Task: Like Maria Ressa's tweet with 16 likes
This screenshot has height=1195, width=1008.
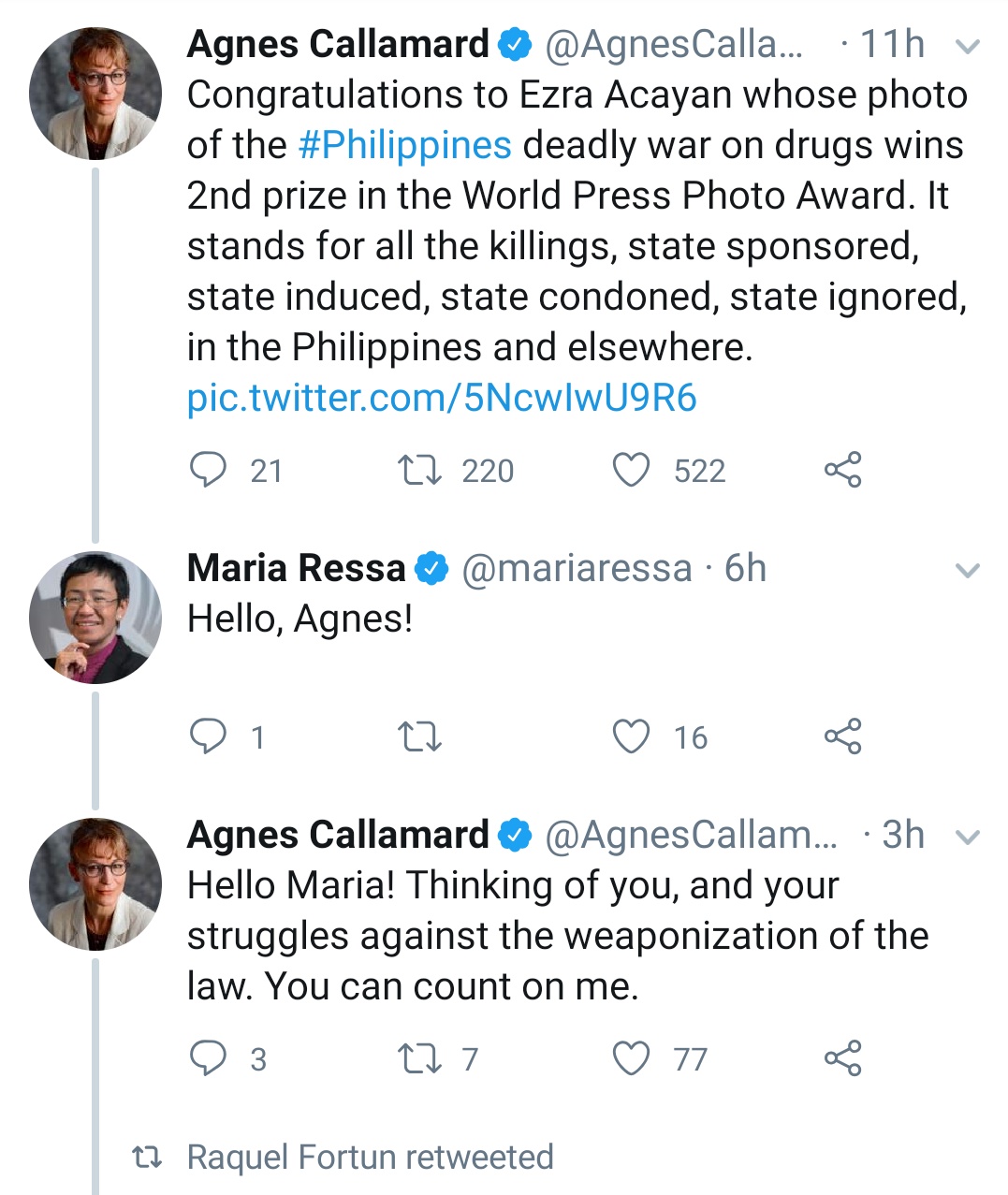Action: point(631,737)
